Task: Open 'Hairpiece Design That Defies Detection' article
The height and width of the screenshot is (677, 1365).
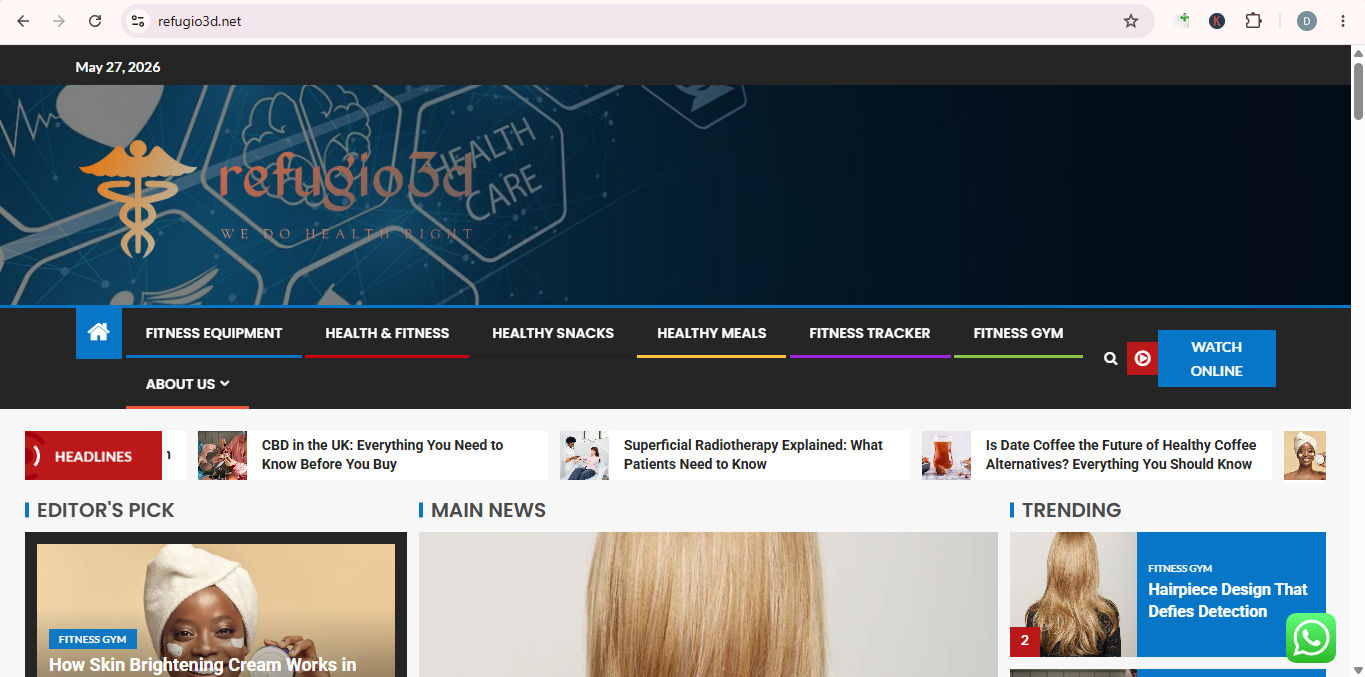Action: [x=1227, y=600]
